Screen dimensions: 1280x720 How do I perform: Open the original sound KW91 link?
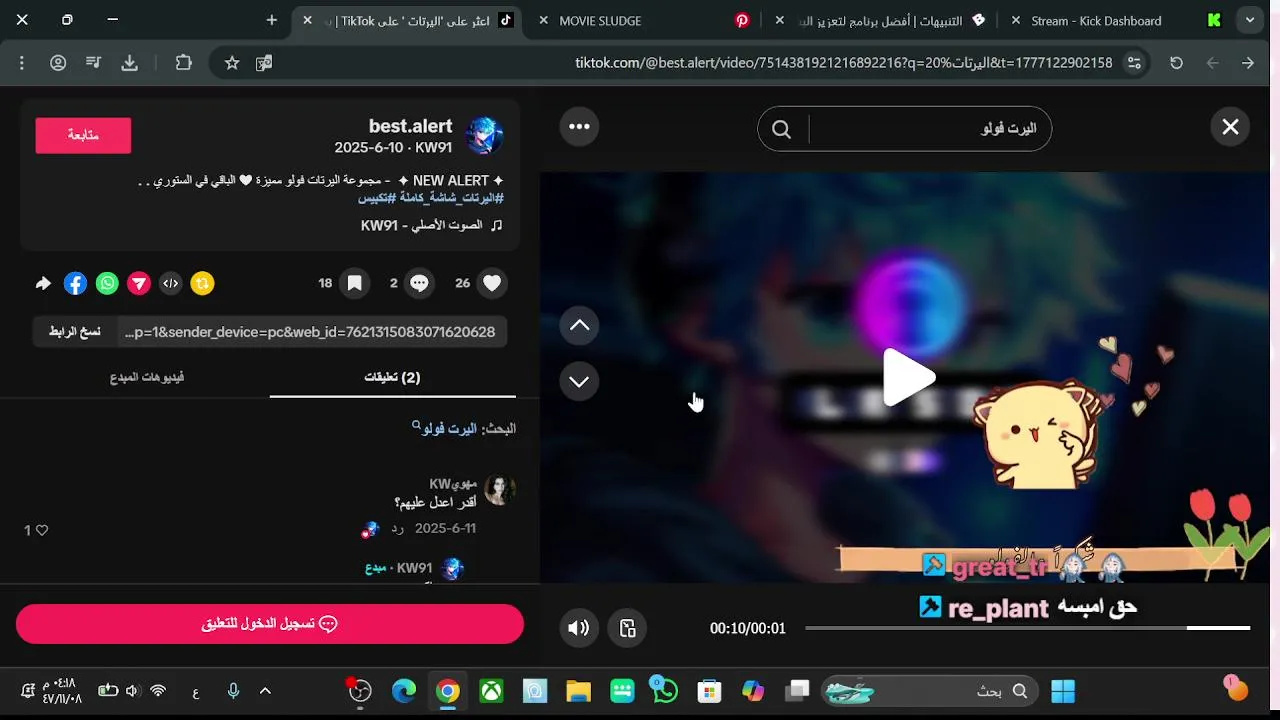pos(431,225)
